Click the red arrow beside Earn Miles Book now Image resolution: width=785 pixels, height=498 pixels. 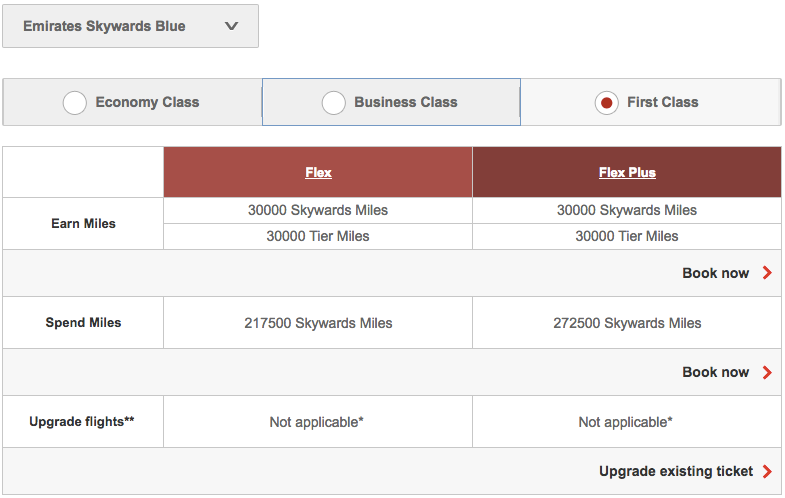(767, 273)
